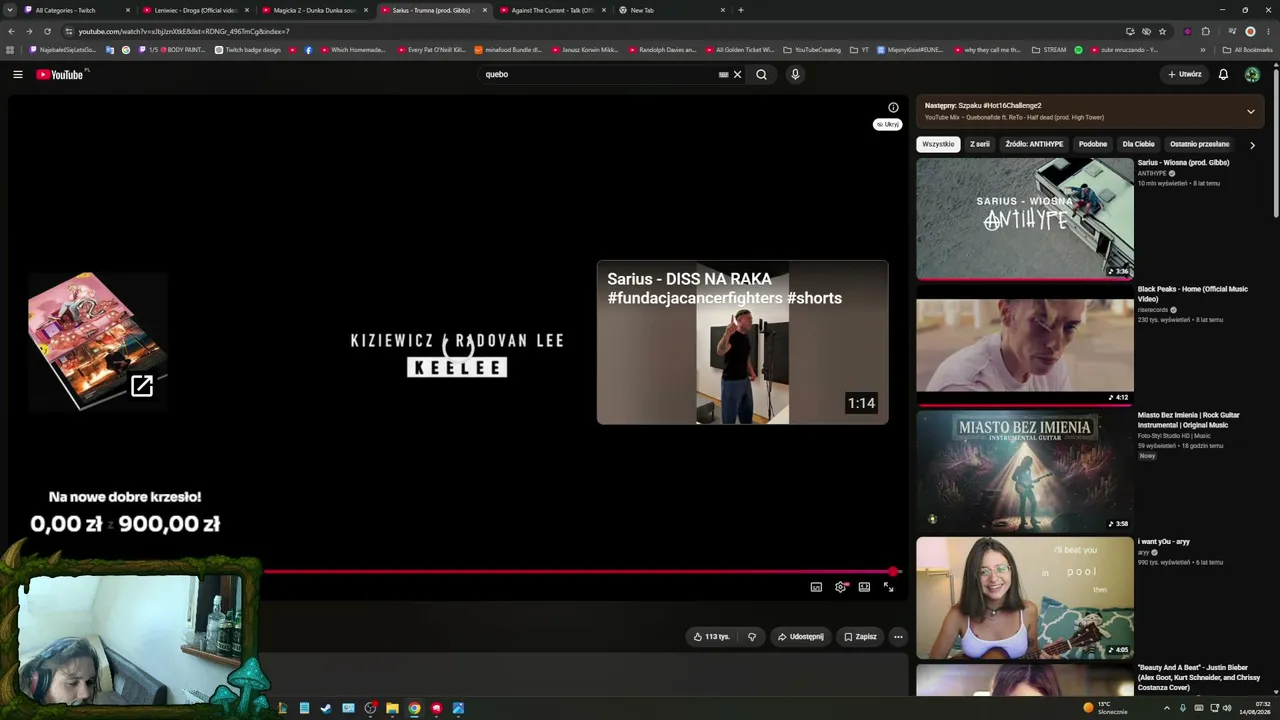Expand the All Bookmarks folder

coord(1247,50)
